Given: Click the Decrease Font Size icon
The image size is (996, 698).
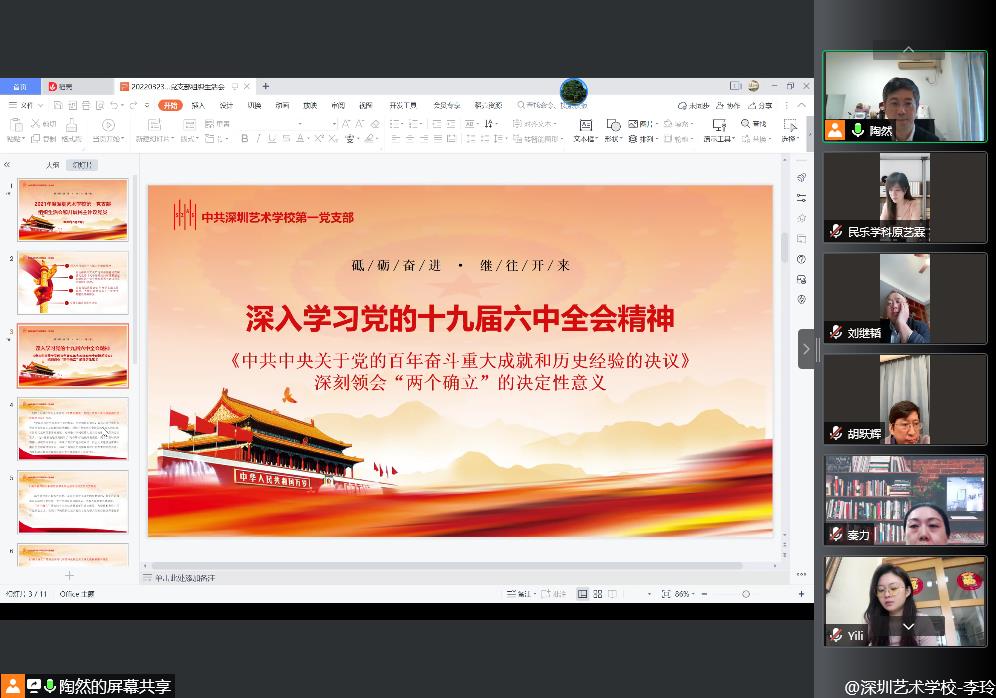Looking at the screenshot, I should [360, 123].
